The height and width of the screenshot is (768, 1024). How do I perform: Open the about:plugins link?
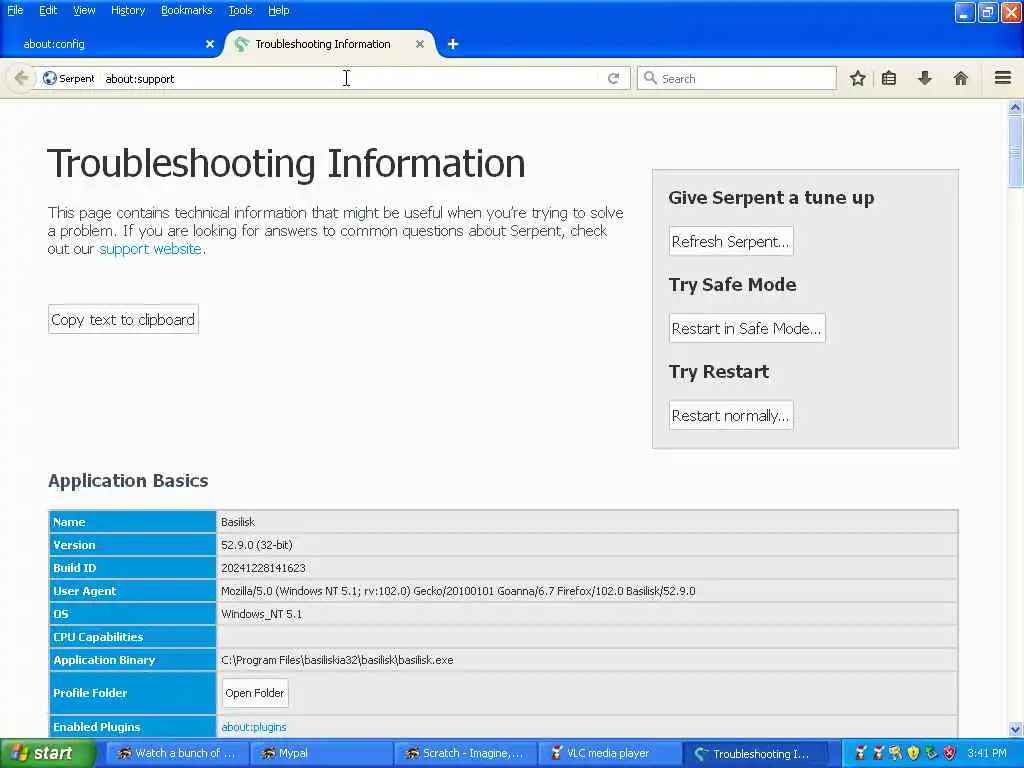click(254, 727)
